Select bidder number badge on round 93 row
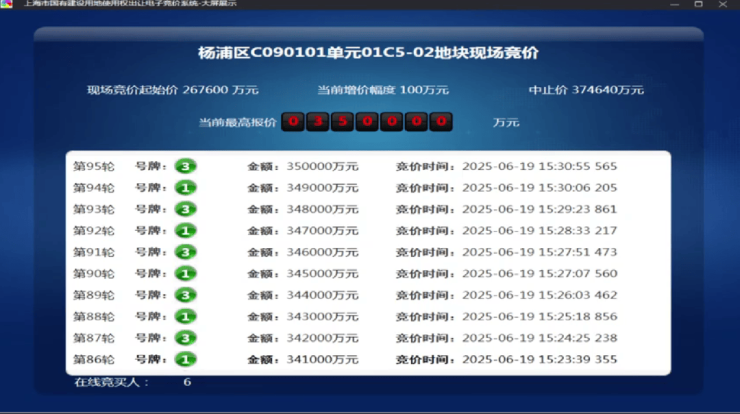 click(x=185, y=209)
